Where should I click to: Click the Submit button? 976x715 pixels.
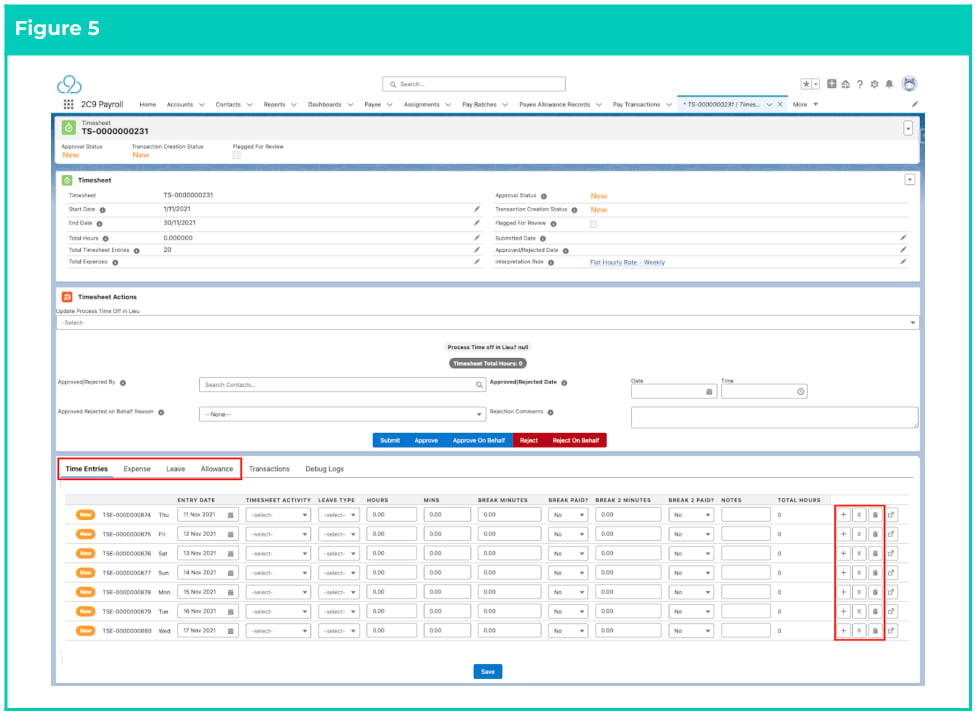click(390, 440)
